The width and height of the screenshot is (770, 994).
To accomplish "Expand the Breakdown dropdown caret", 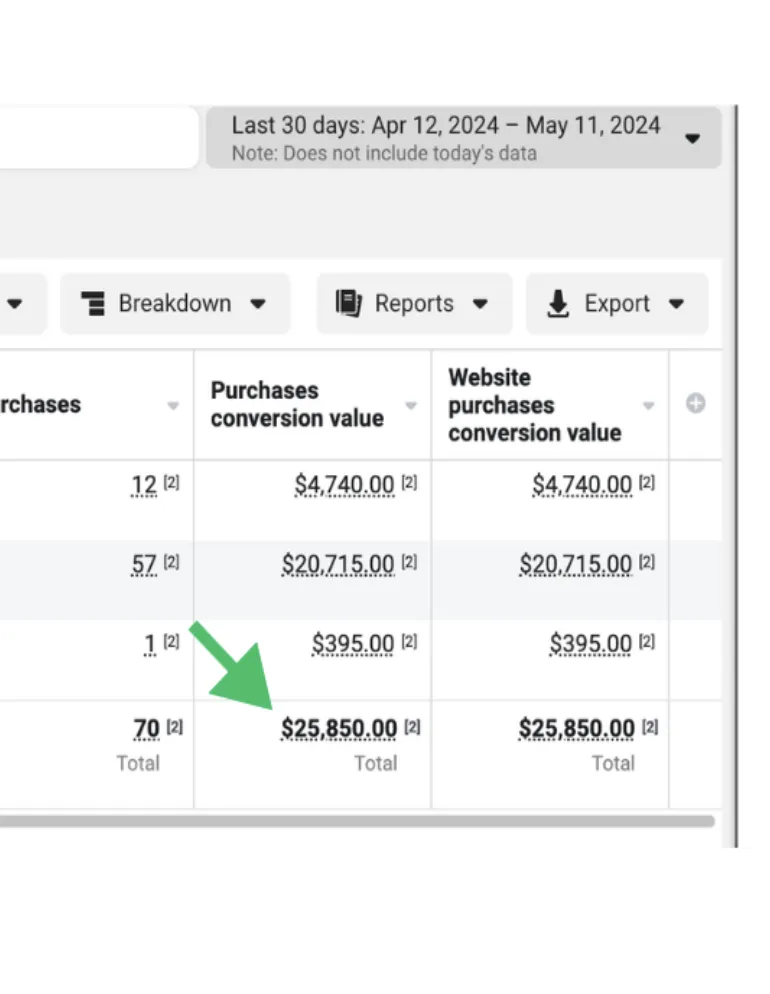I will point(258,304).
